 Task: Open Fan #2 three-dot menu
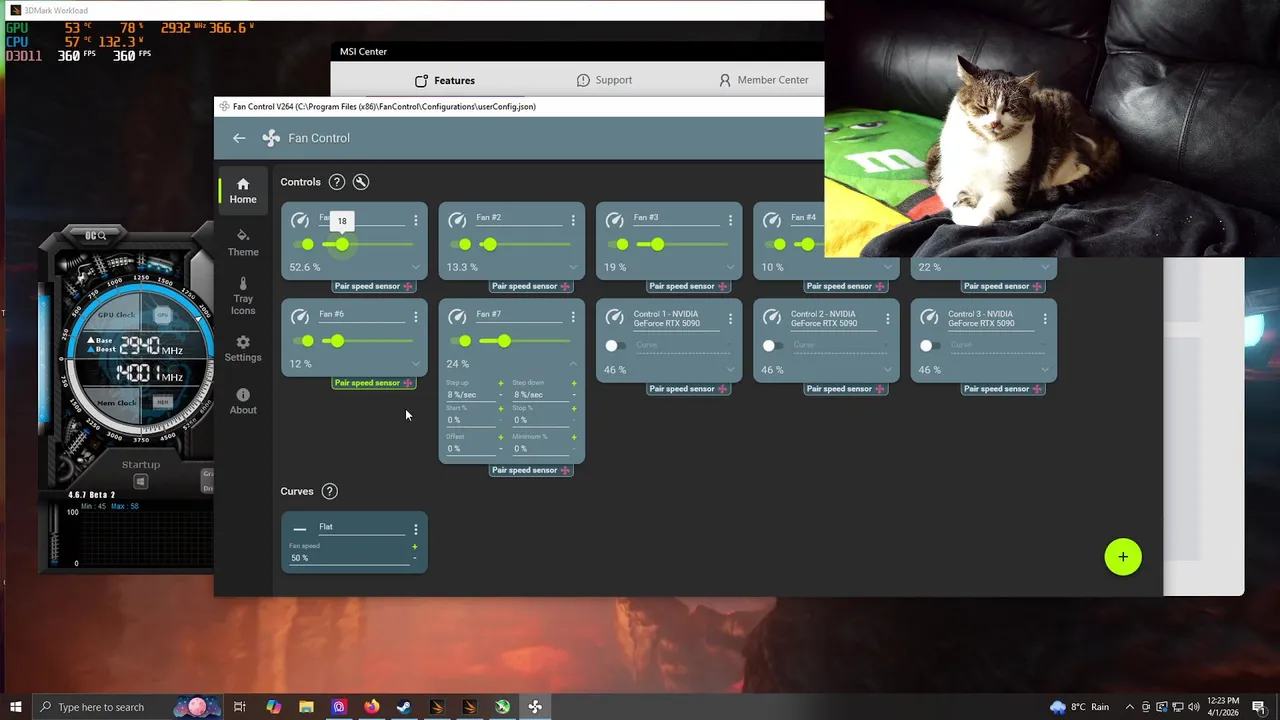[573, 220]
